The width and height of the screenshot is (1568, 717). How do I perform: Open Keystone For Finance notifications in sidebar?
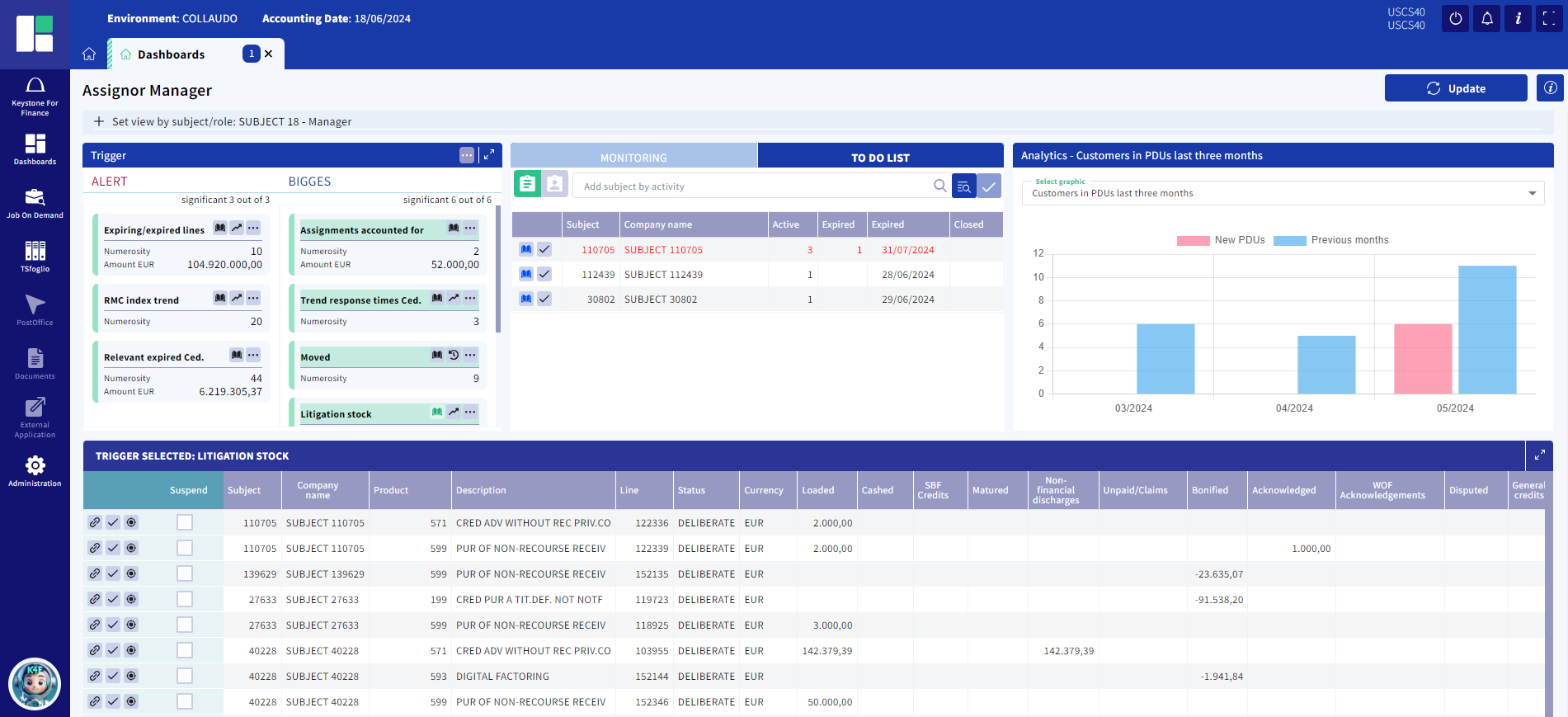tap(35, 96)
